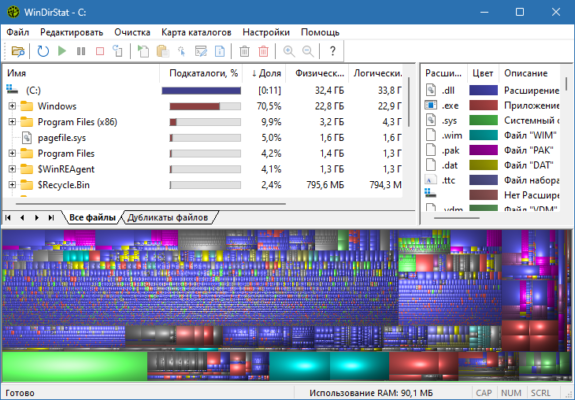575x400 pixels.
Task: Click the Refresh Selected icon
Action: click(118, 51)
